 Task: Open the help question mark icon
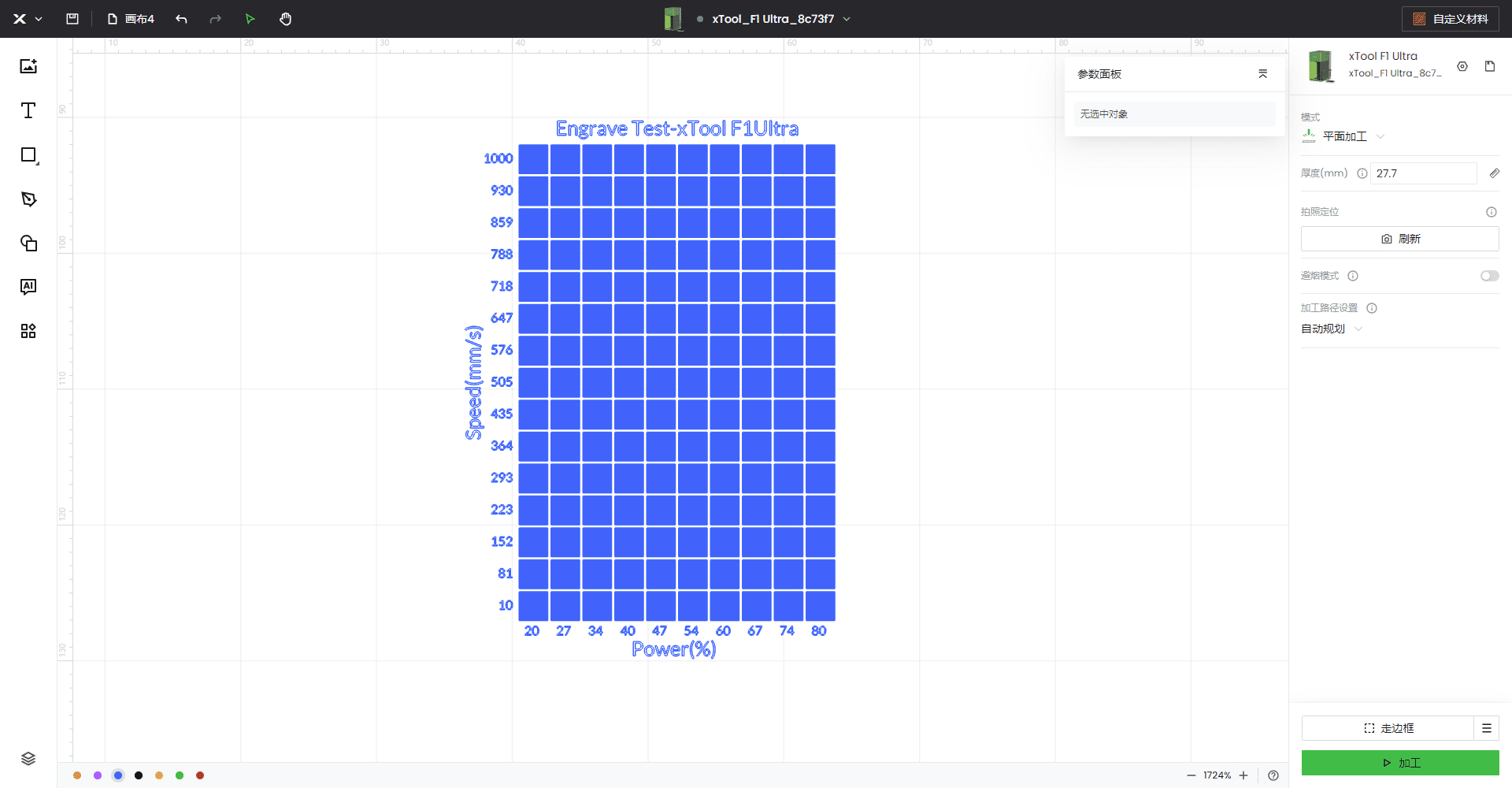[1273, 775]
